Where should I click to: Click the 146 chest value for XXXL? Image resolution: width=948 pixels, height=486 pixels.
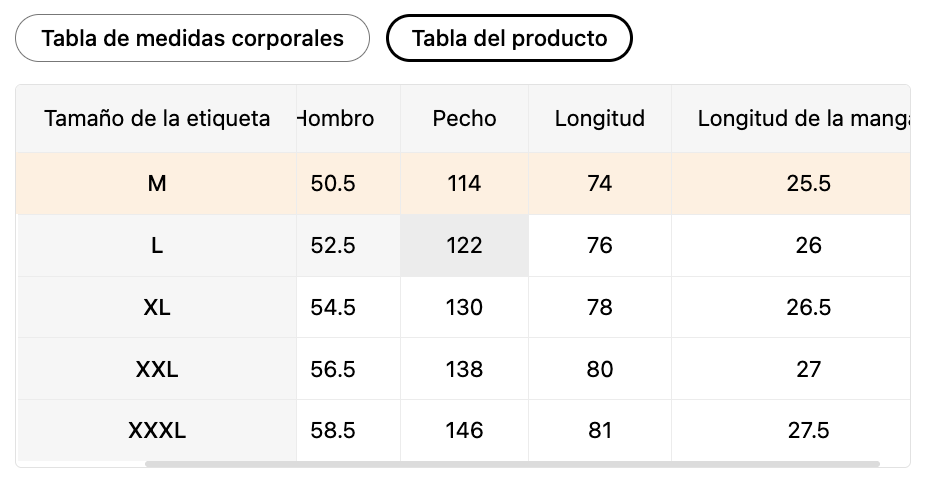pos(464,430)
